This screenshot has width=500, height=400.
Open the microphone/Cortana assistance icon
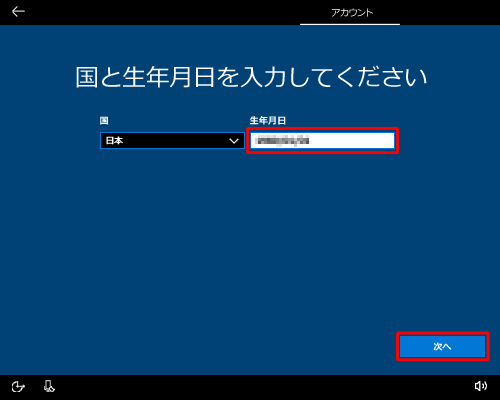(x=49, y=386)
